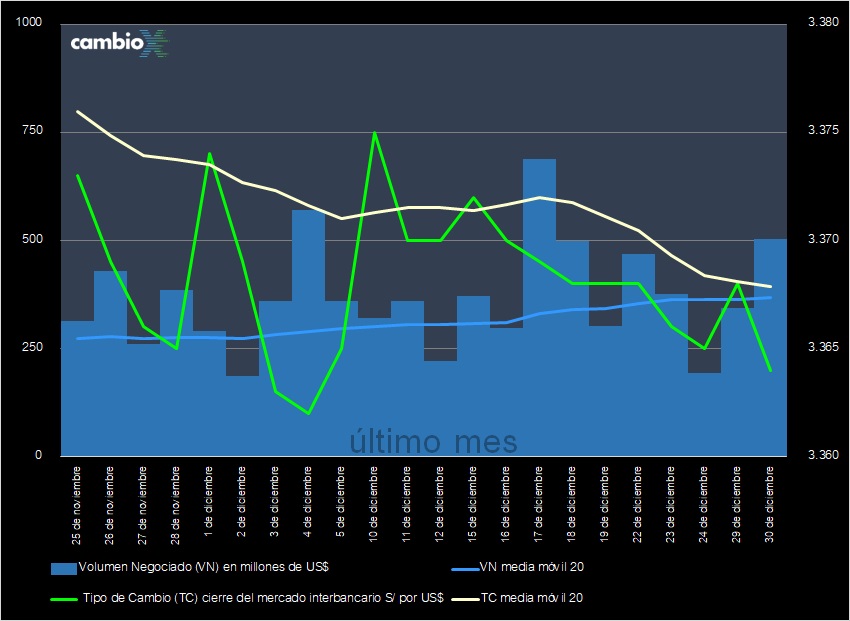850x621 pixels.
Task: Click the white TC media móvil line start point
Action: click(x=77, y=112)
